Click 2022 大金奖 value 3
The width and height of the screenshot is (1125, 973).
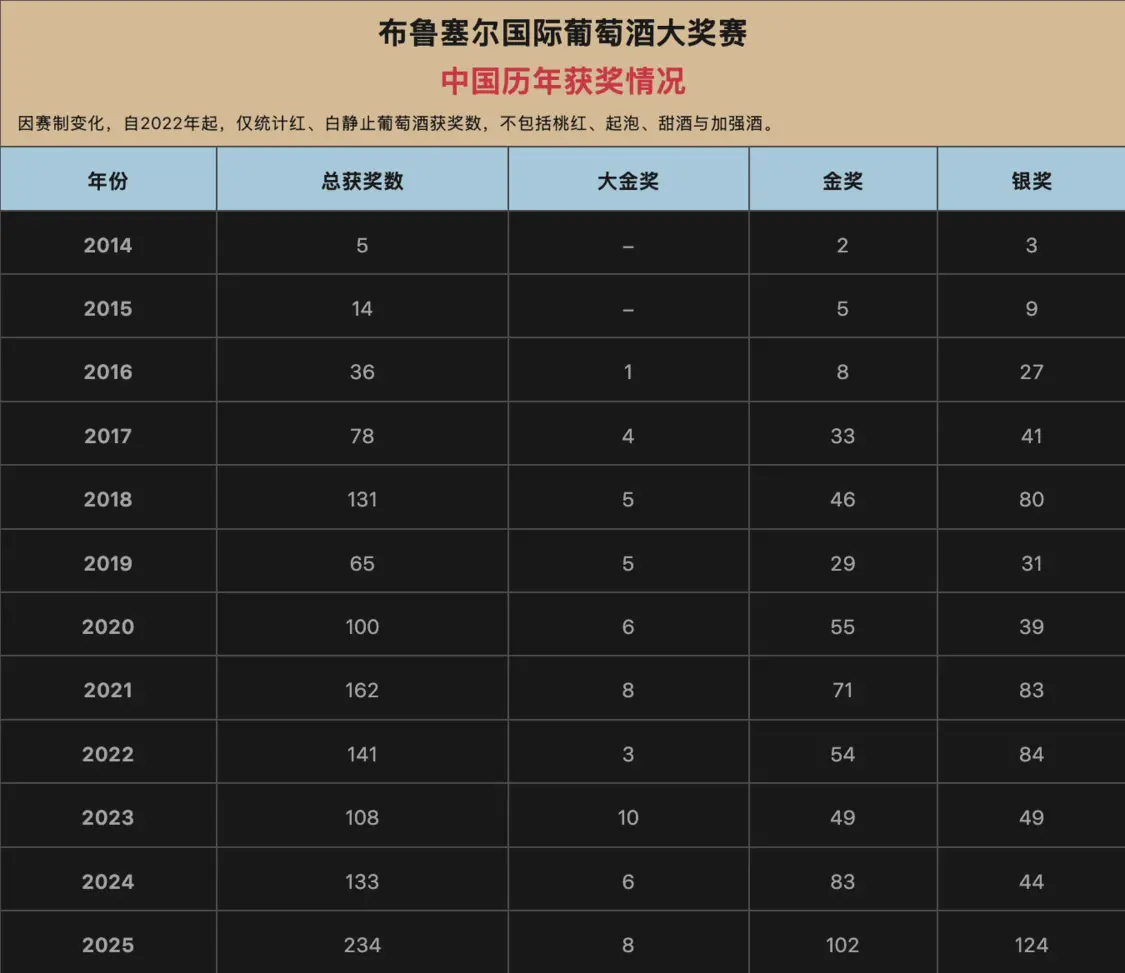pos(628,754)
